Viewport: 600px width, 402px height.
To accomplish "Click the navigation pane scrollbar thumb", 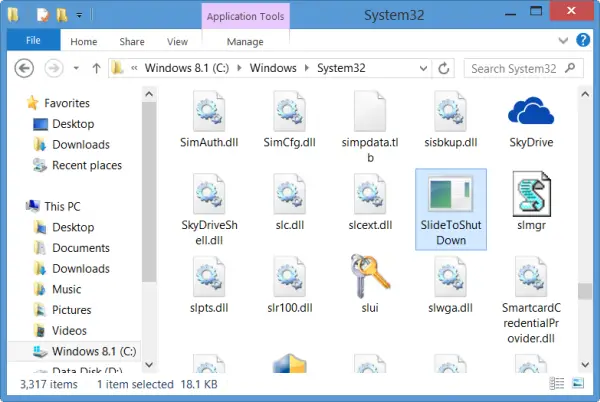I will click(149, 192).
